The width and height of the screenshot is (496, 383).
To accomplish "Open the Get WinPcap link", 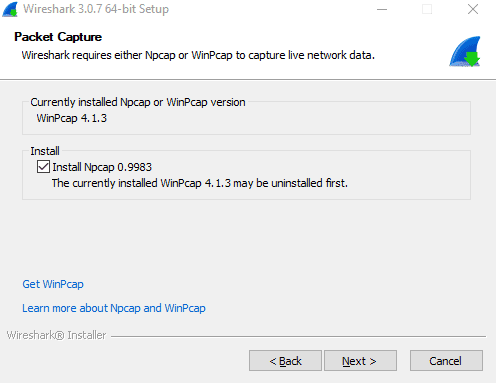I will pyautogui.click(x=53, y=284).
